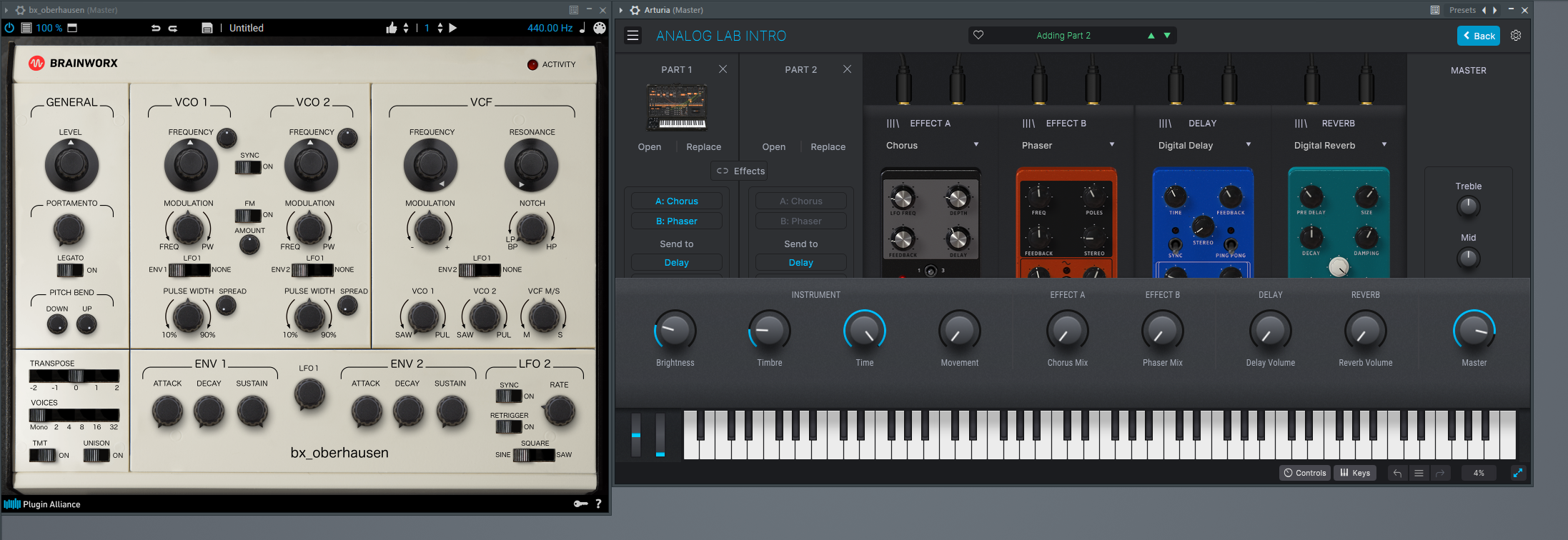Toggle the TMT ON switch
This screenshot has height=540, width=1568.
pos(42,455)
